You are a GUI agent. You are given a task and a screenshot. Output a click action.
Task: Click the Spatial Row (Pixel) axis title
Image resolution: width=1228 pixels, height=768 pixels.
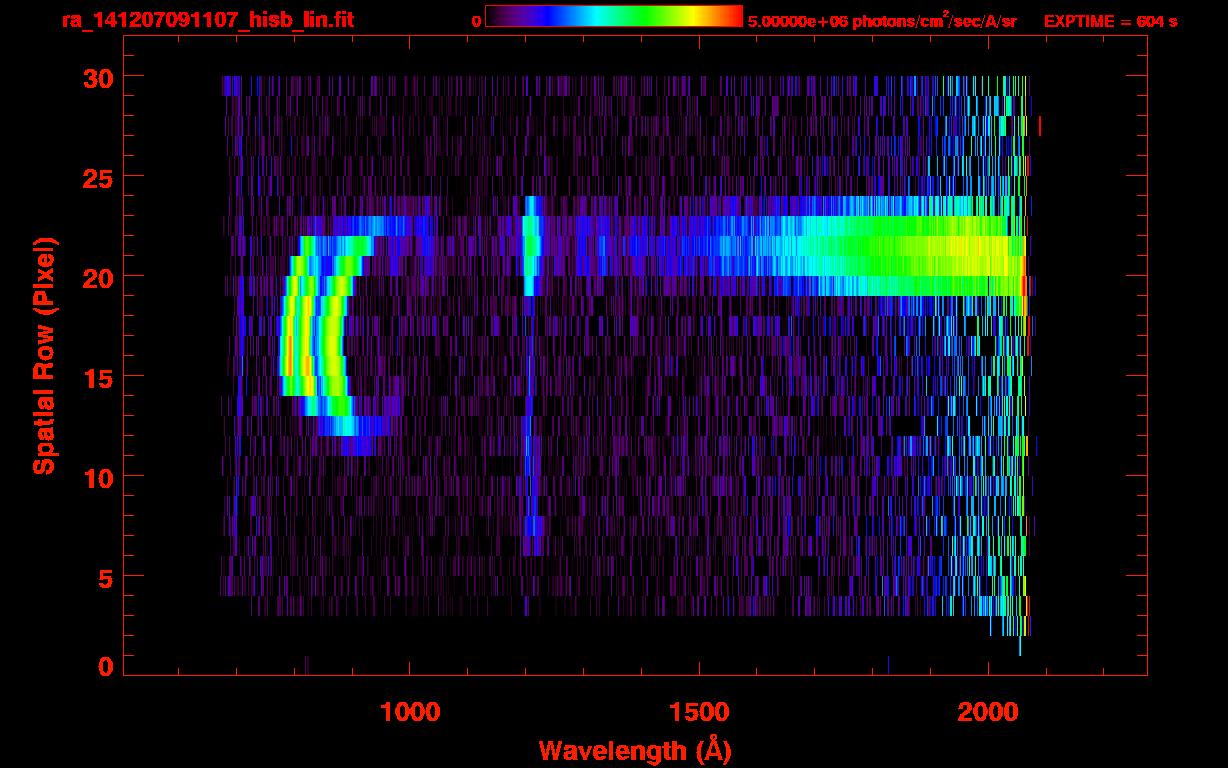click(43, 355)
